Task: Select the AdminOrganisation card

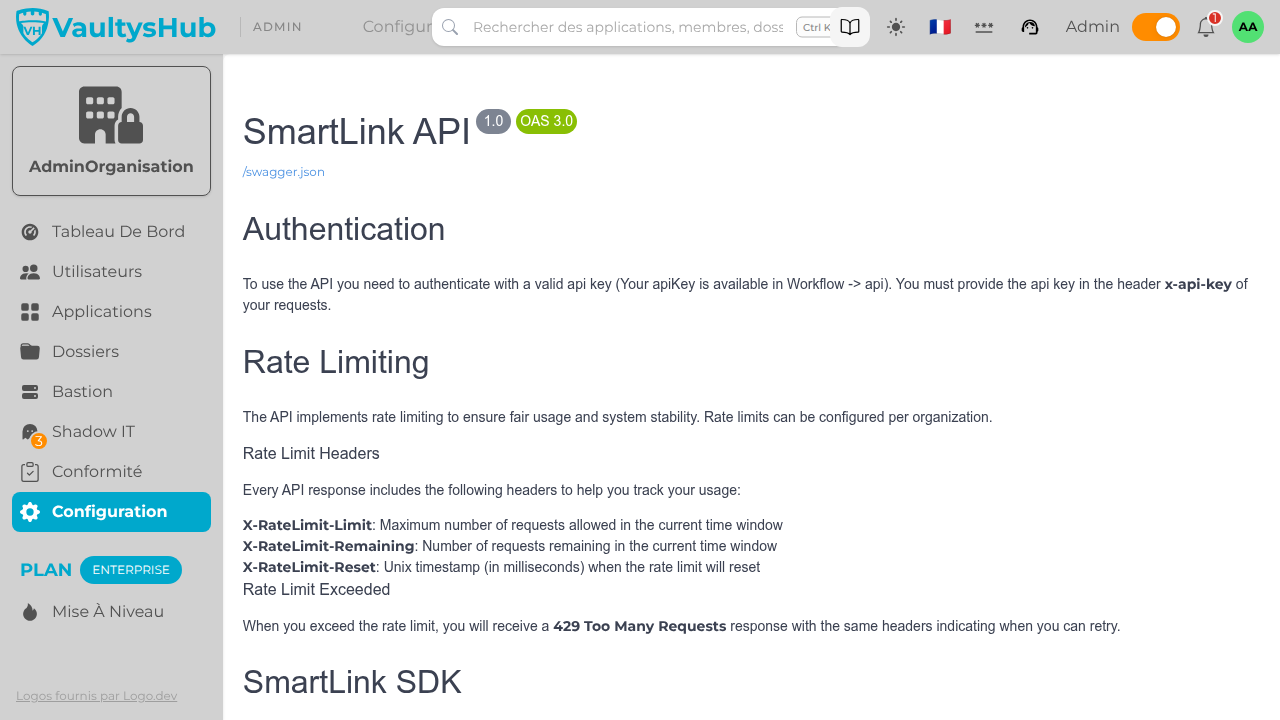Action: 111,131
